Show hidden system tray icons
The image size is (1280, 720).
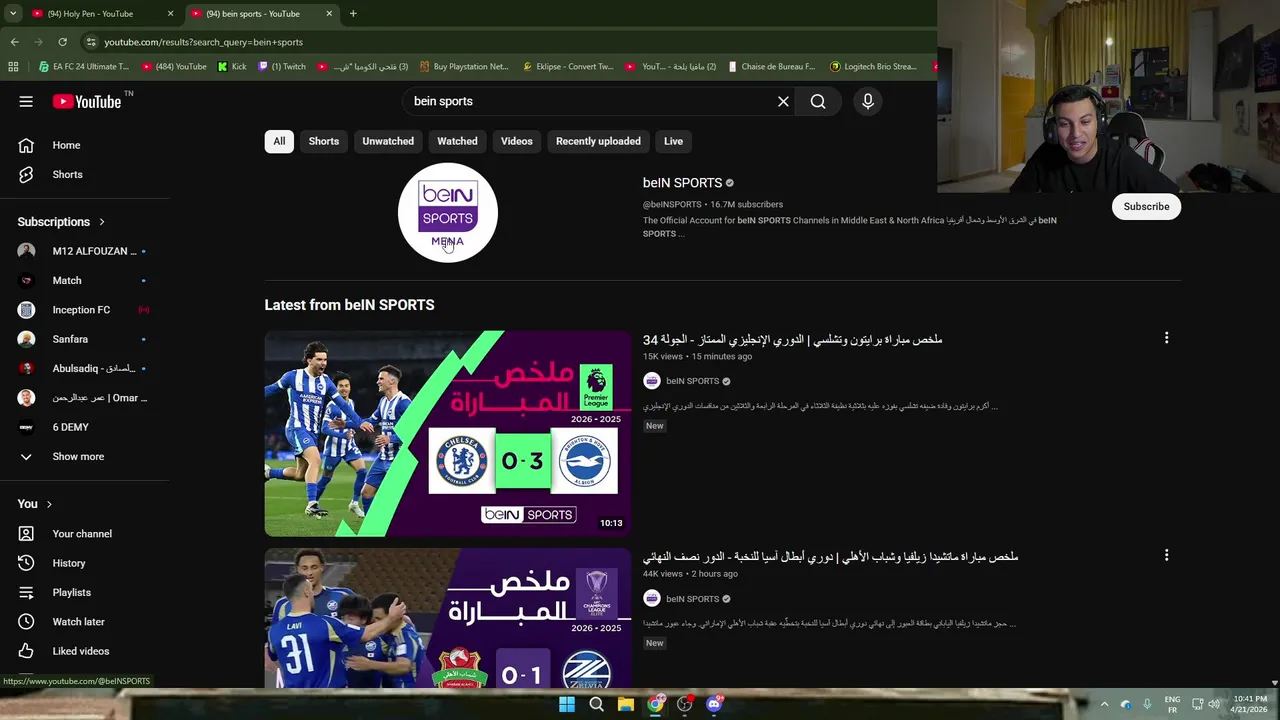click(1104, 704)
